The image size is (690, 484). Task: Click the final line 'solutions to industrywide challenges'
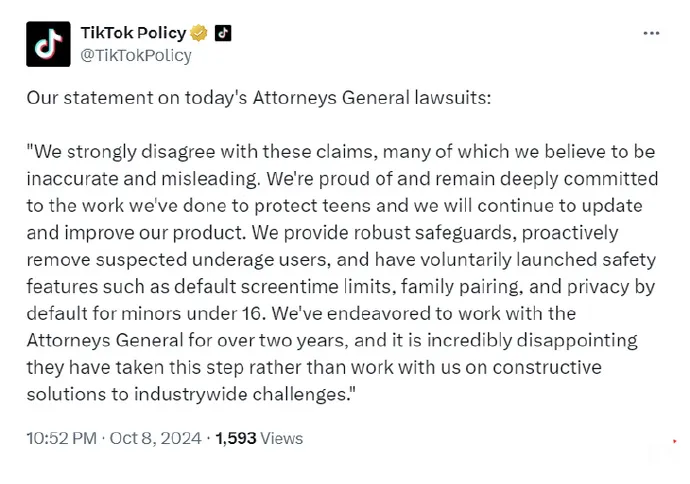190,394
